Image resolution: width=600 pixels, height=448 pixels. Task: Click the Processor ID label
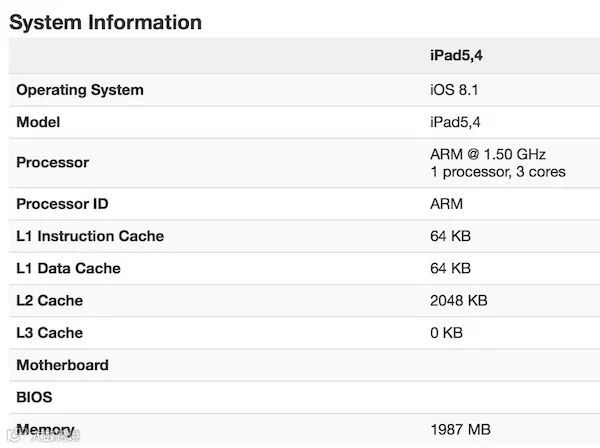[x=62, y=204]
